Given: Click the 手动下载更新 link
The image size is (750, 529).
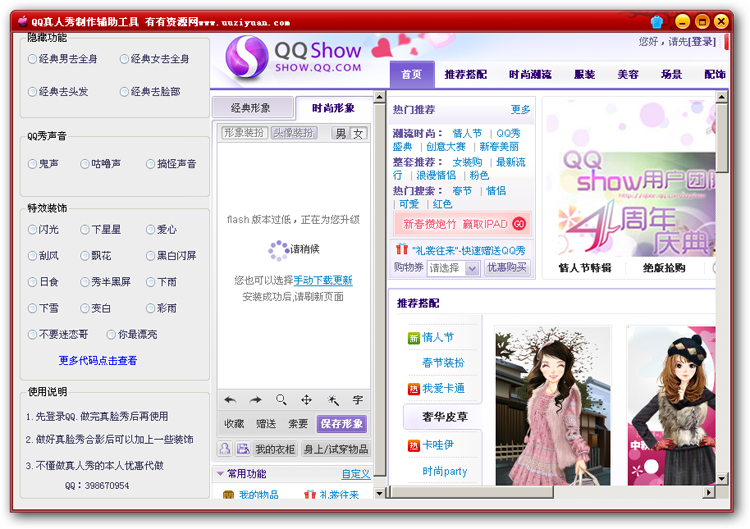Looking at the screenshot, I should [323, 280].
